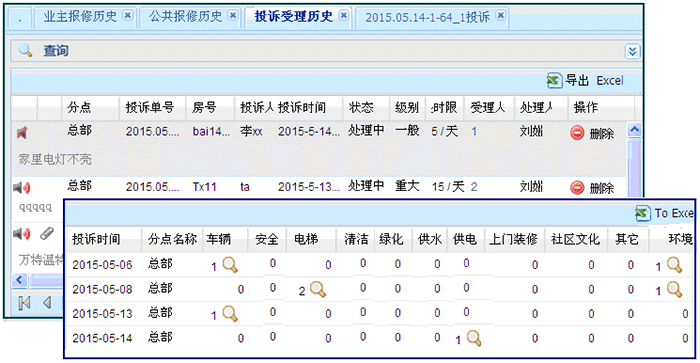
Task: Sort by 投诉时间 column header in statistics table
Action: pos(96,239)
